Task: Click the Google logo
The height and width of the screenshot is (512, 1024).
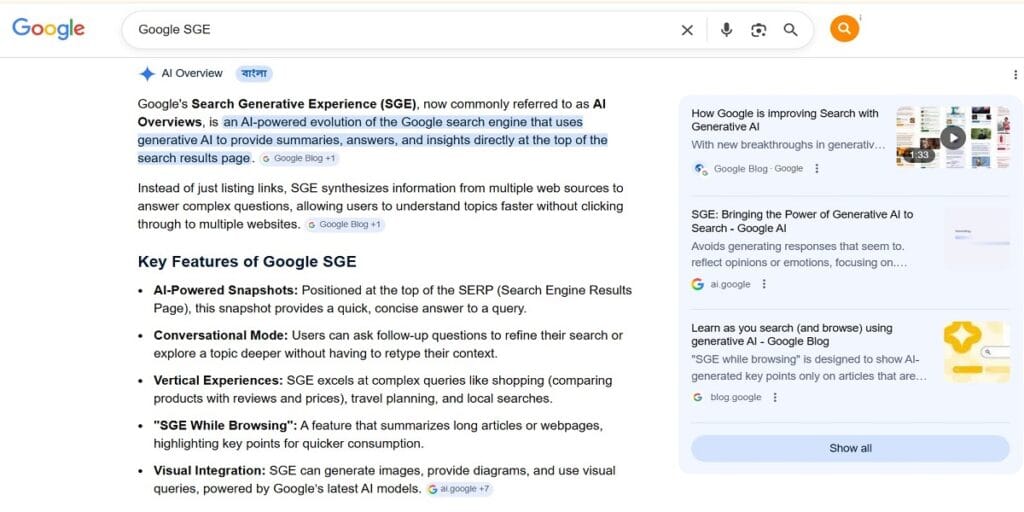Action: (48, 29)
